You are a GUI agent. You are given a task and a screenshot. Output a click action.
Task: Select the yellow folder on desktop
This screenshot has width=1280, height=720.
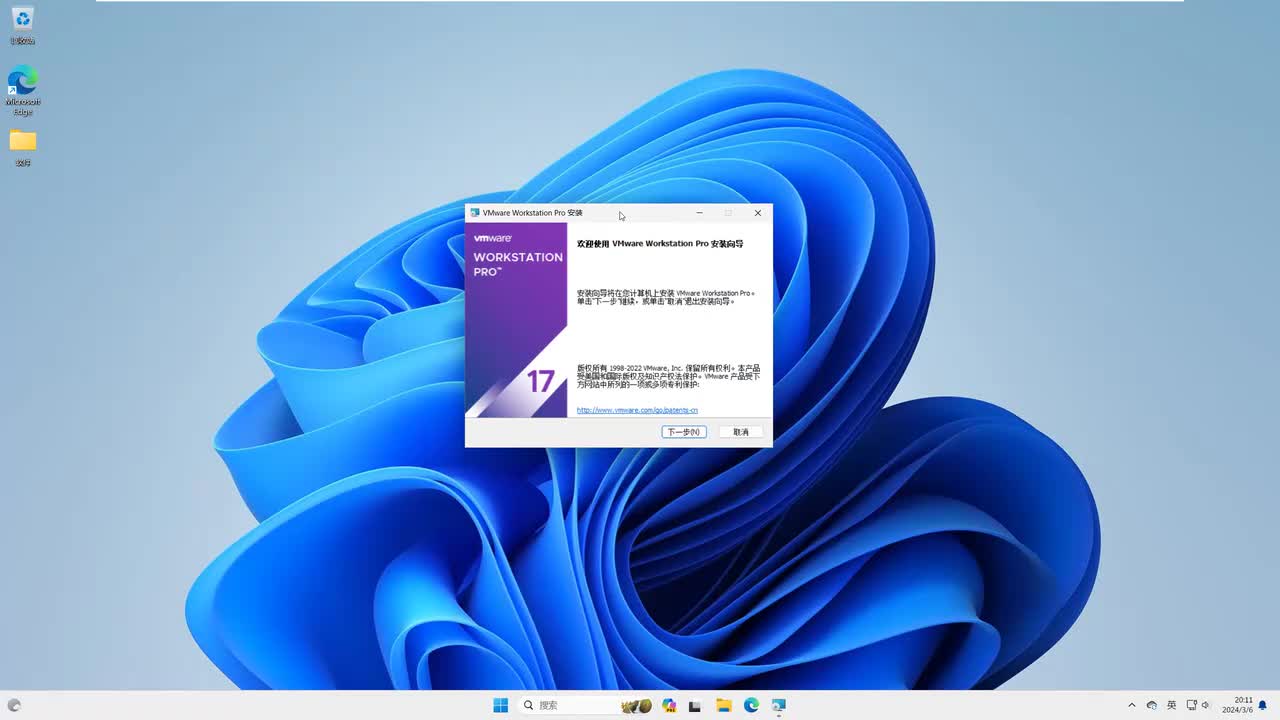click(x=23, y=147)
